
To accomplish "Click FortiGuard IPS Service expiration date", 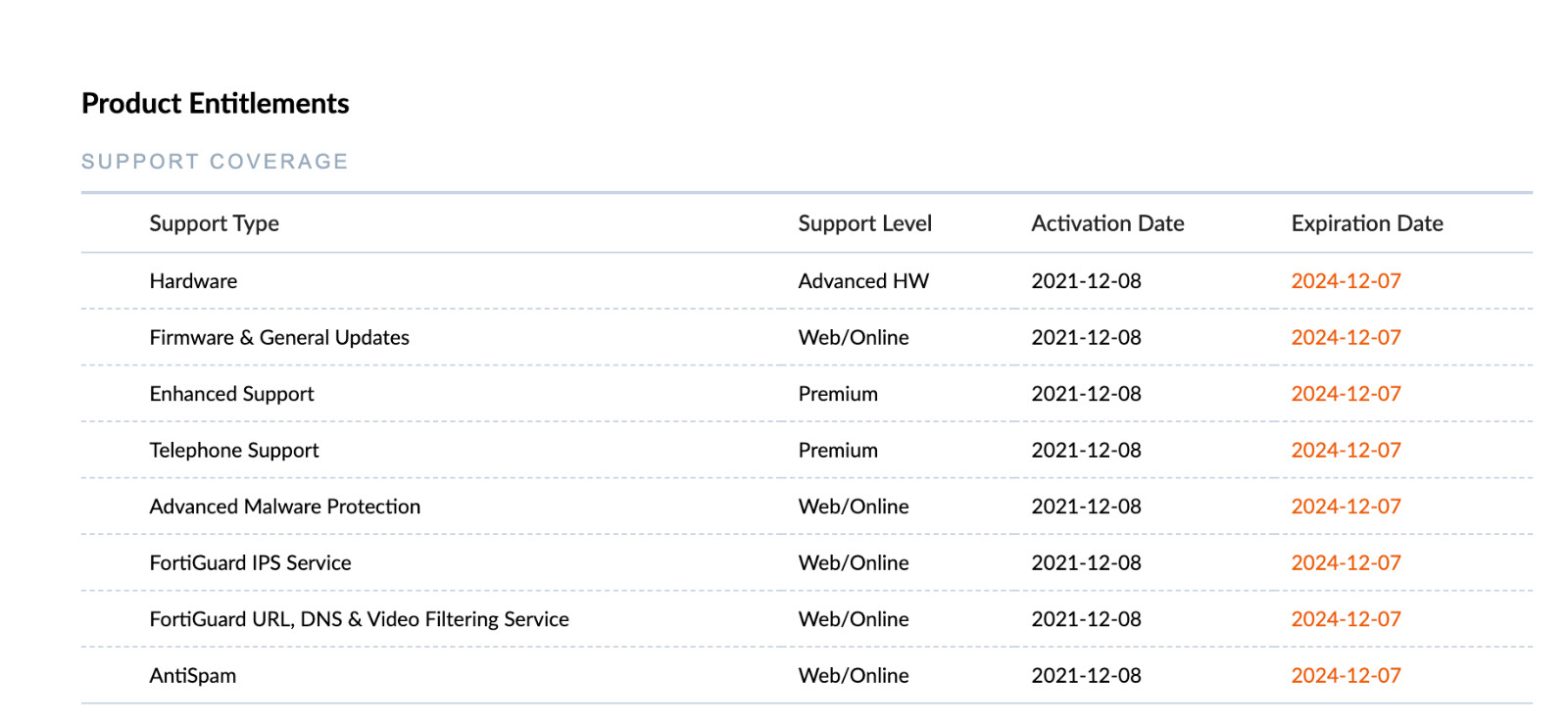I will (1347, 563).
